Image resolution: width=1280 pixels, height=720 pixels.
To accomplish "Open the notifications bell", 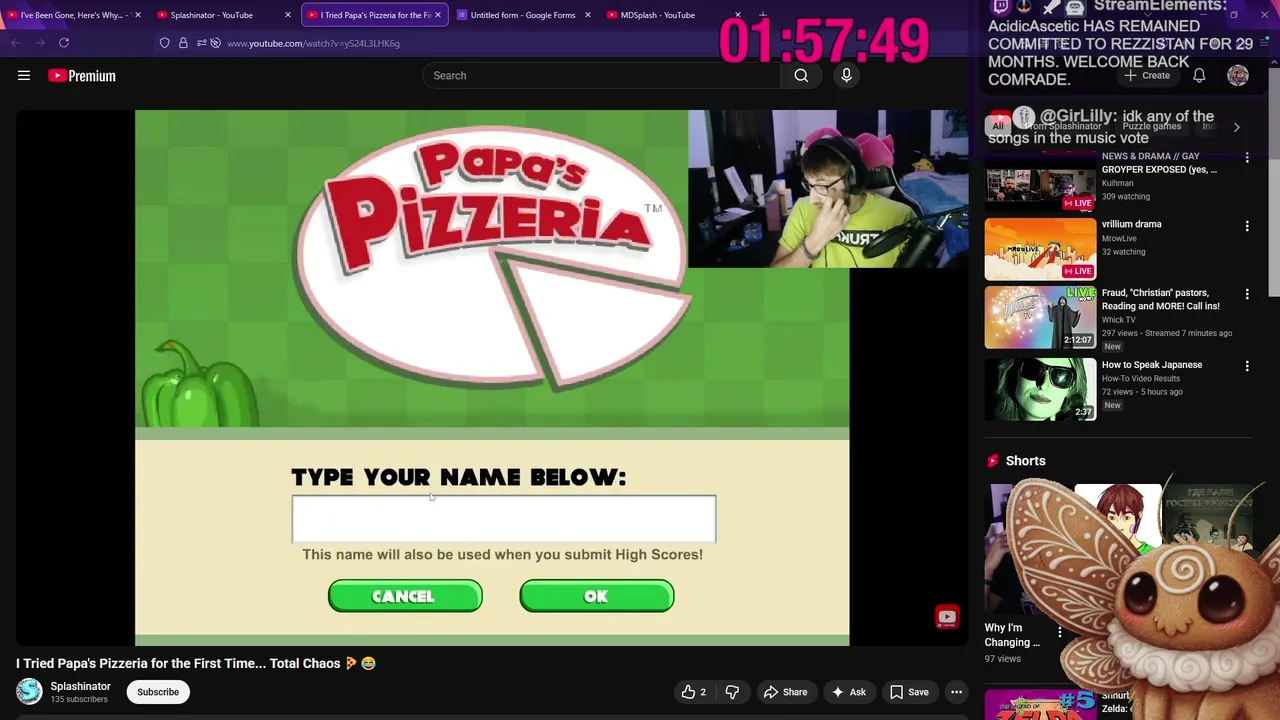I will [1199, 75].
